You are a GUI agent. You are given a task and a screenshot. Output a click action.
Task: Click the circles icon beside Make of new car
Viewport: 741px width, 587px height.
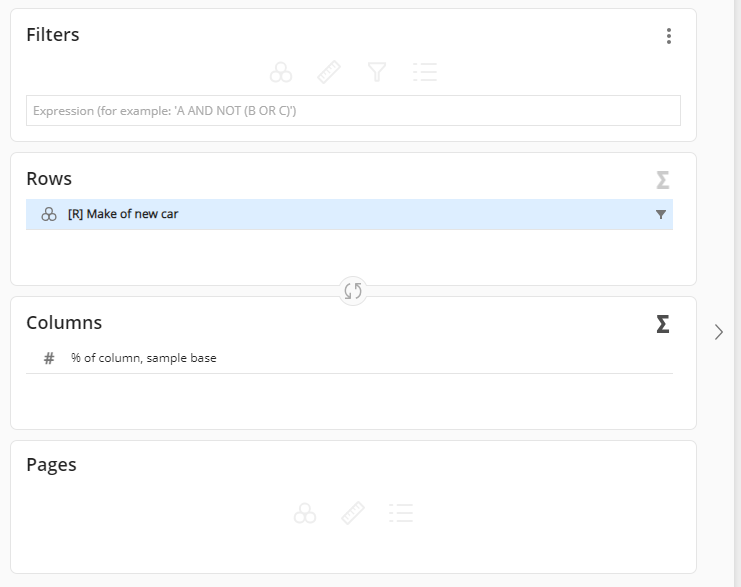49,214
